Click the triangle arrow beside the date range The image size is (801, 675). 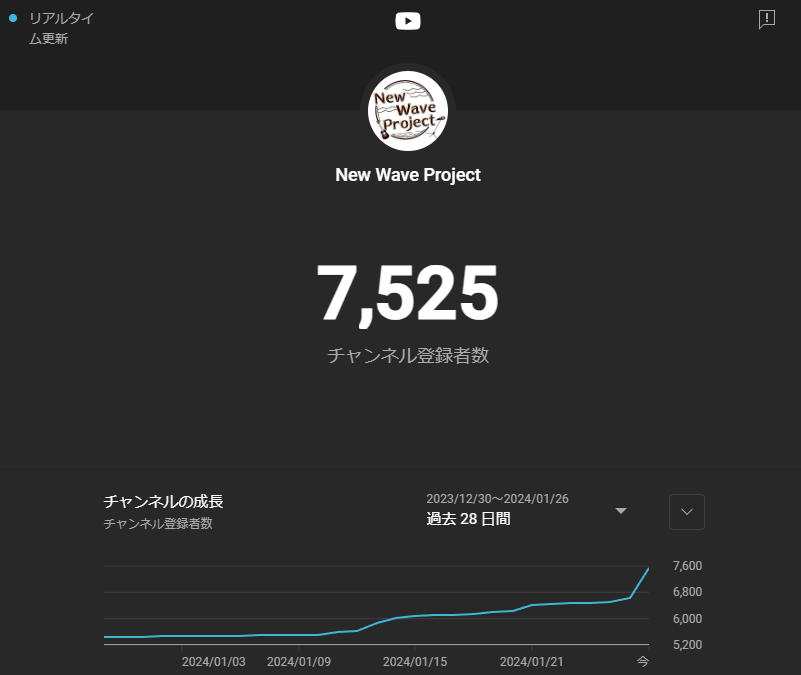tap(621, 511)
